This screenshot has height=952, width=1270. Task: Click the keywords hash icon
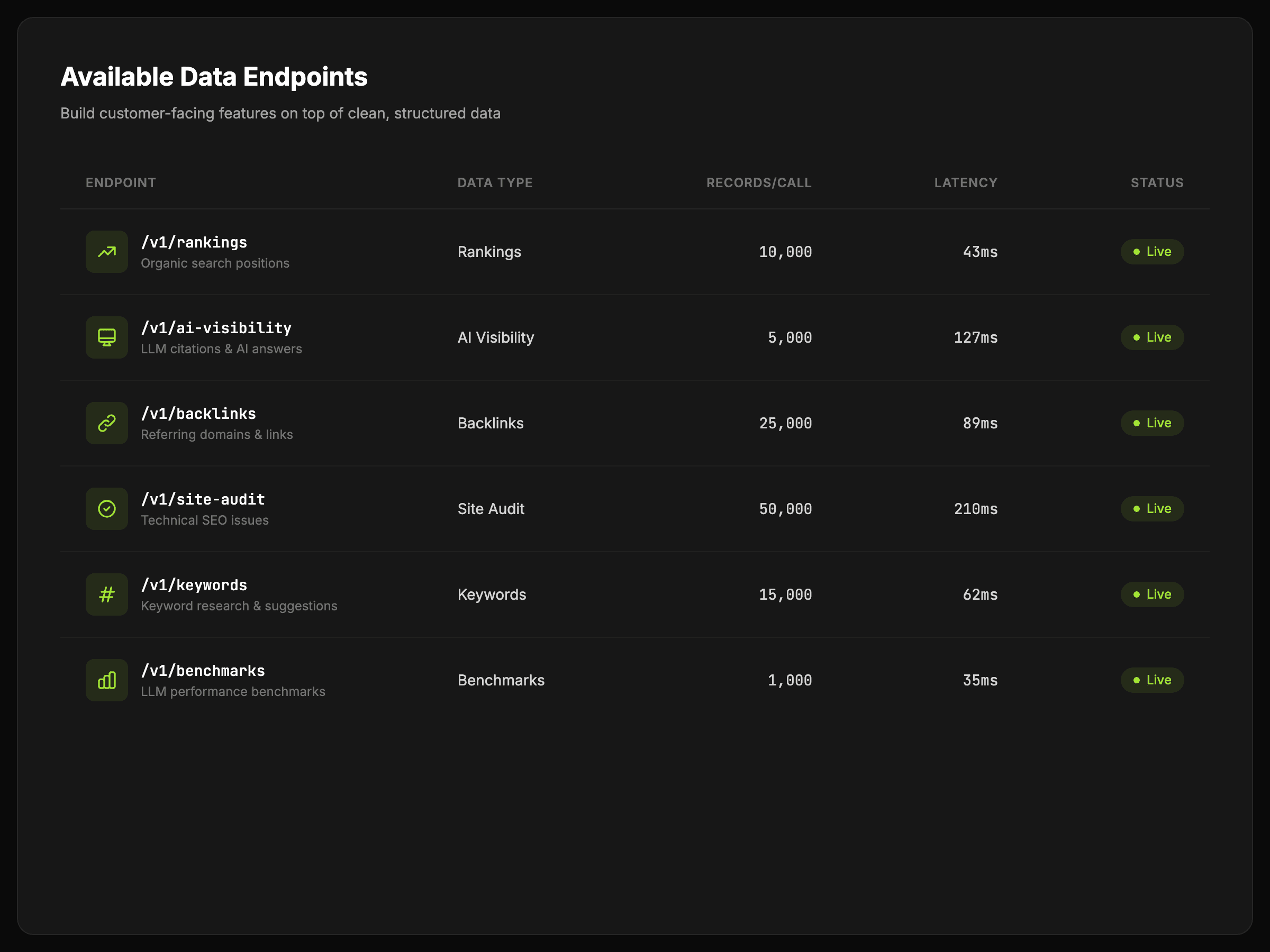(x=107, y=594)
